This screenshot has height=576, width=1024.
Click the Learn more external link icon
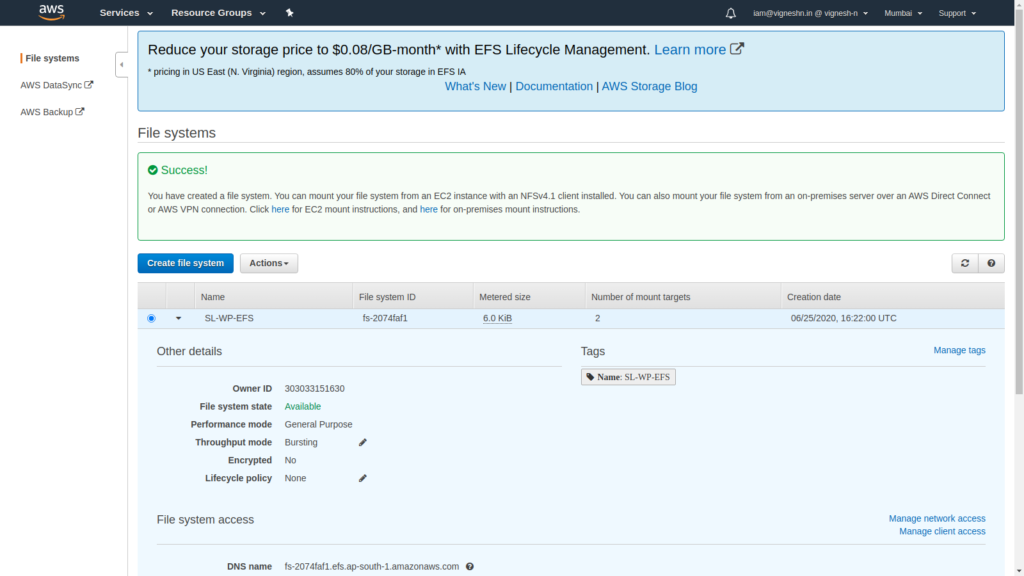click(x=737, y=49)
